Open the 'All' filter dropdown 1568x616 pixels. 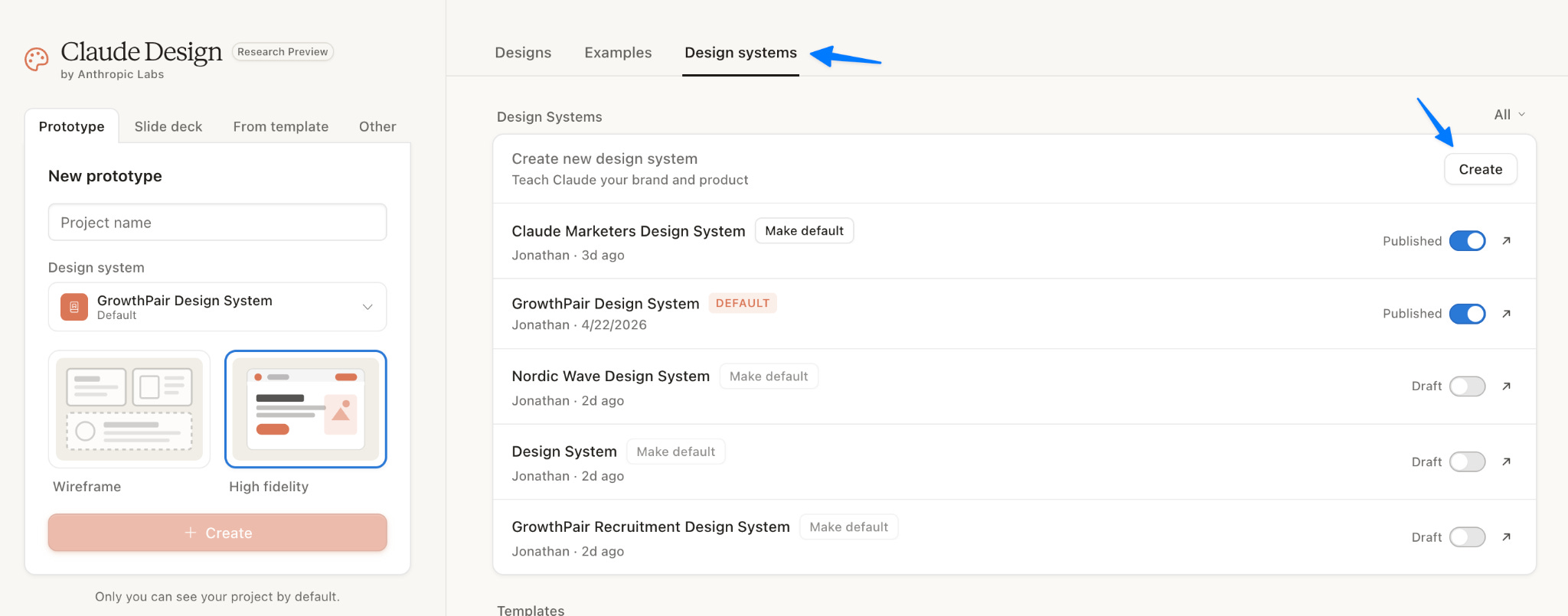pos(1509,115)
